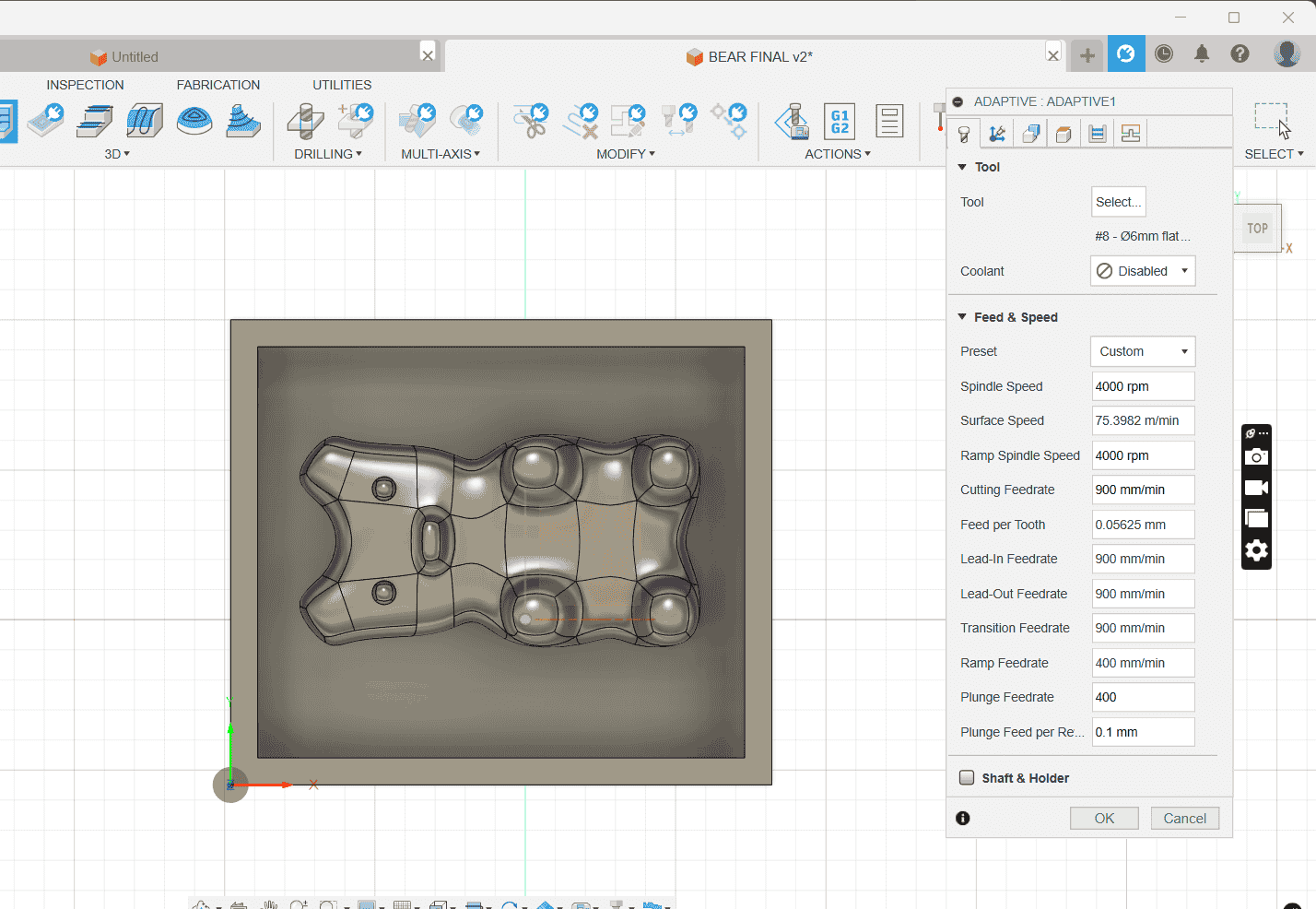Screen dimensions: 1316x909
Task: Select the 3D Scallop toolpath icon
Action: [x=194, y=121]
